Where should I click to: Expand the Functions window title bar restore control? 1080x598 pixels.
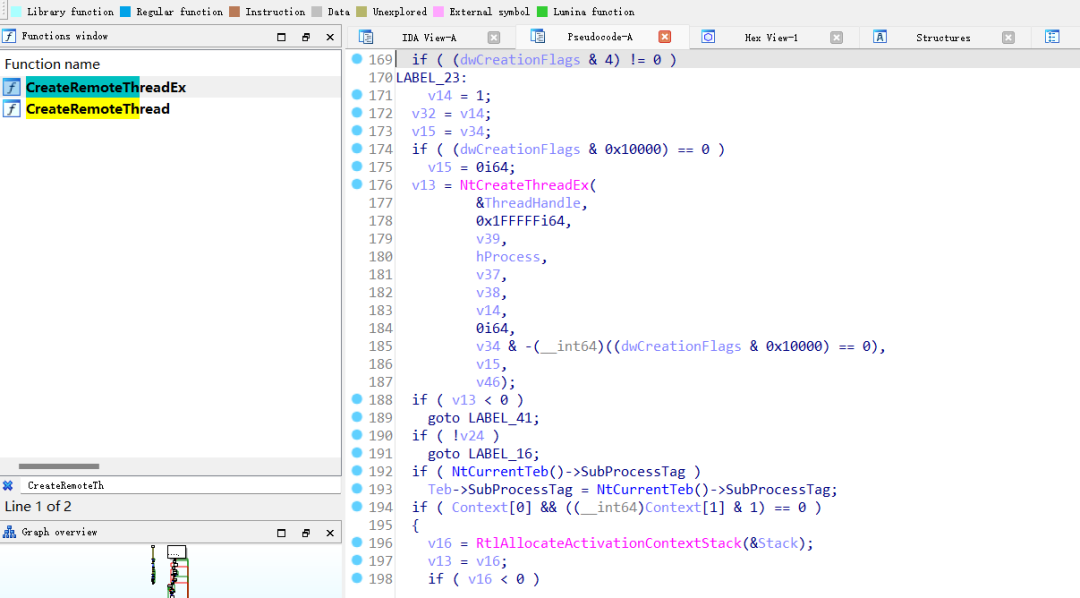click(x=281, y=36)
